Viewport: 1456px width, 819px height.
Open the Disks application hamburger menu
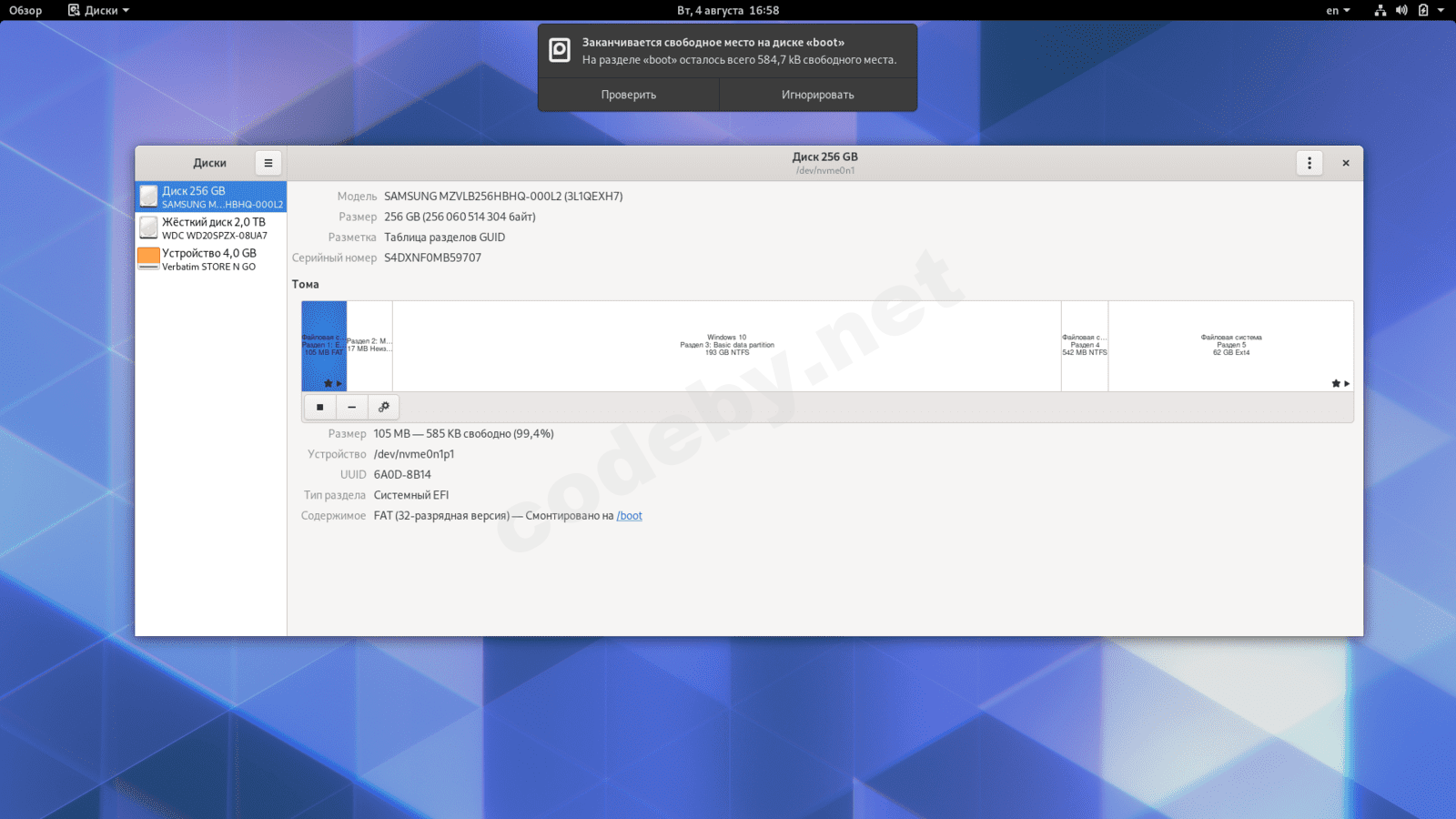click(268, 163)
